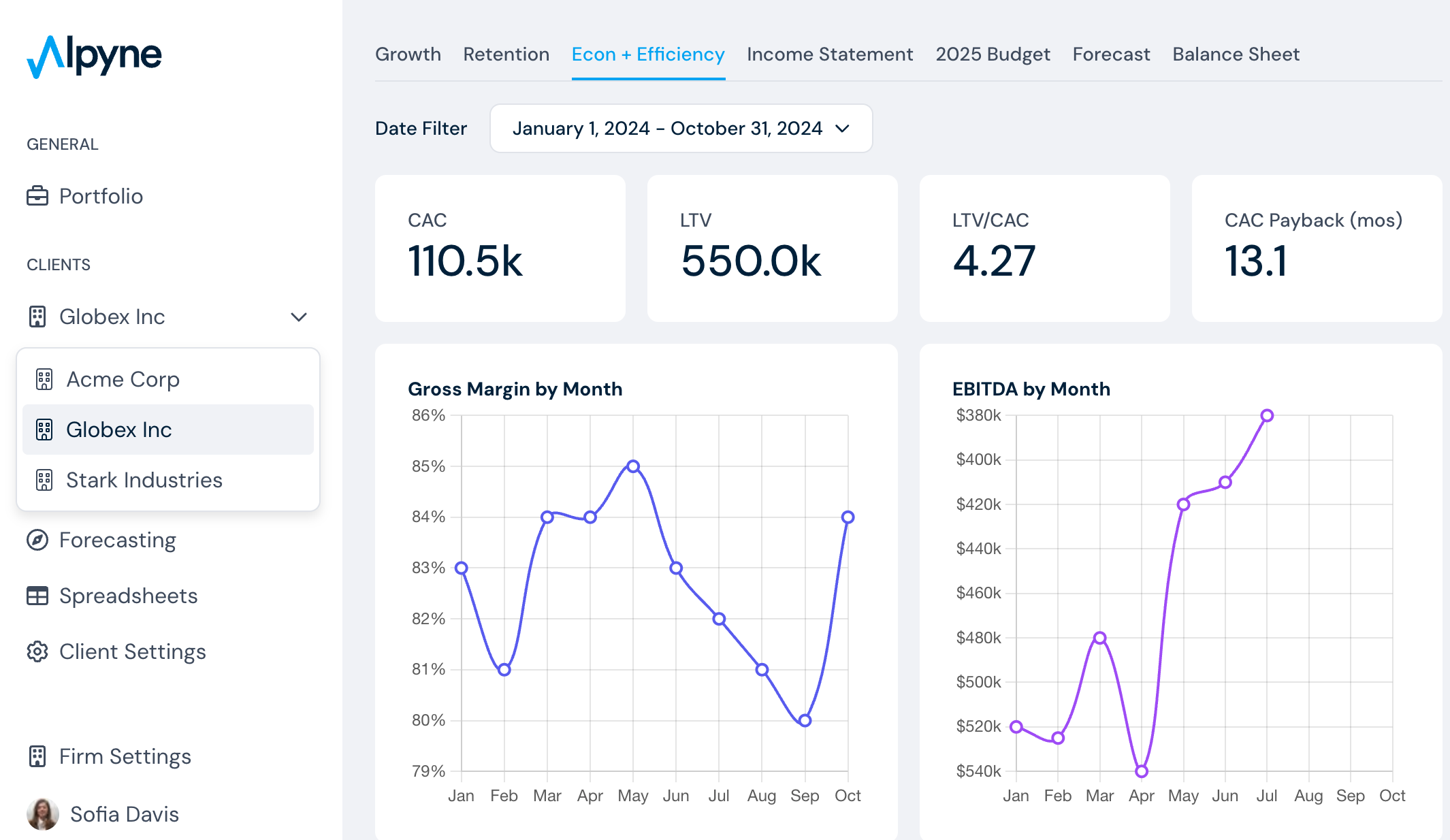Open Sofia Davis profile avatar
The width and height of the screenshot is (1450, 840).
pos(43,814)
